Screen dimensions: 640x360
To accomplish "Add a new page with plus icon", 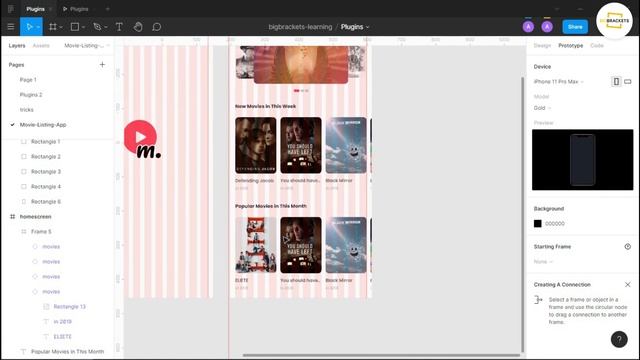I will [102, 64].
